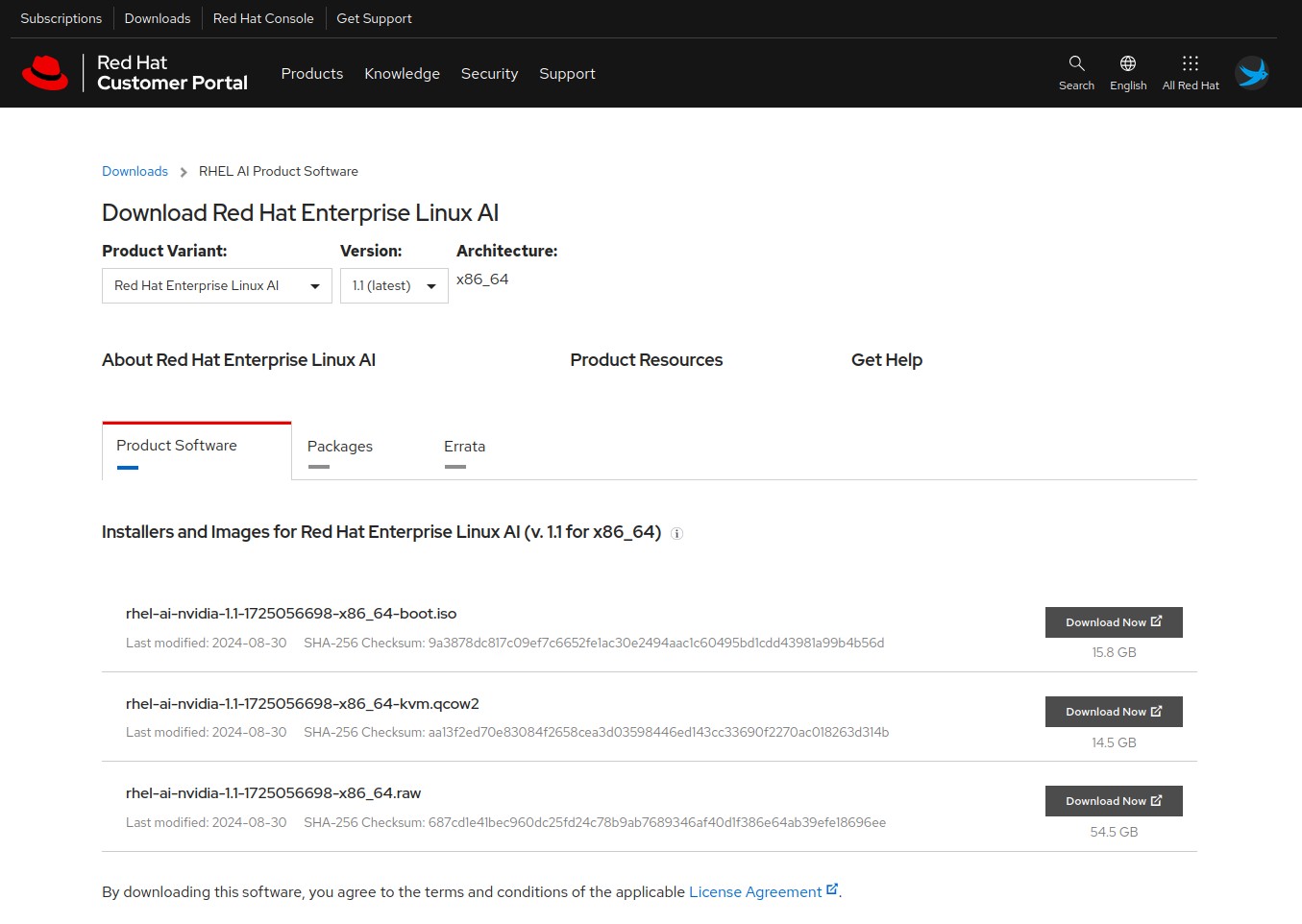The width and height of the screenshot is (1302, 924).
Task: Click the English language globe icon
Action: coord(1128,63)
